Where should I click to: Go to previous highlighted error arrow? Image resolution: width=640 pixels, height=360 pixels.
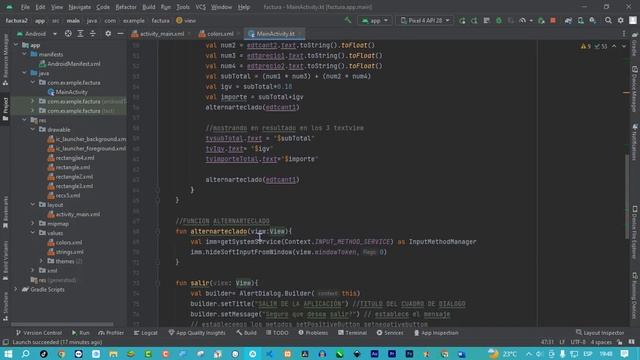pyautogui.click(x=614, y=46)
